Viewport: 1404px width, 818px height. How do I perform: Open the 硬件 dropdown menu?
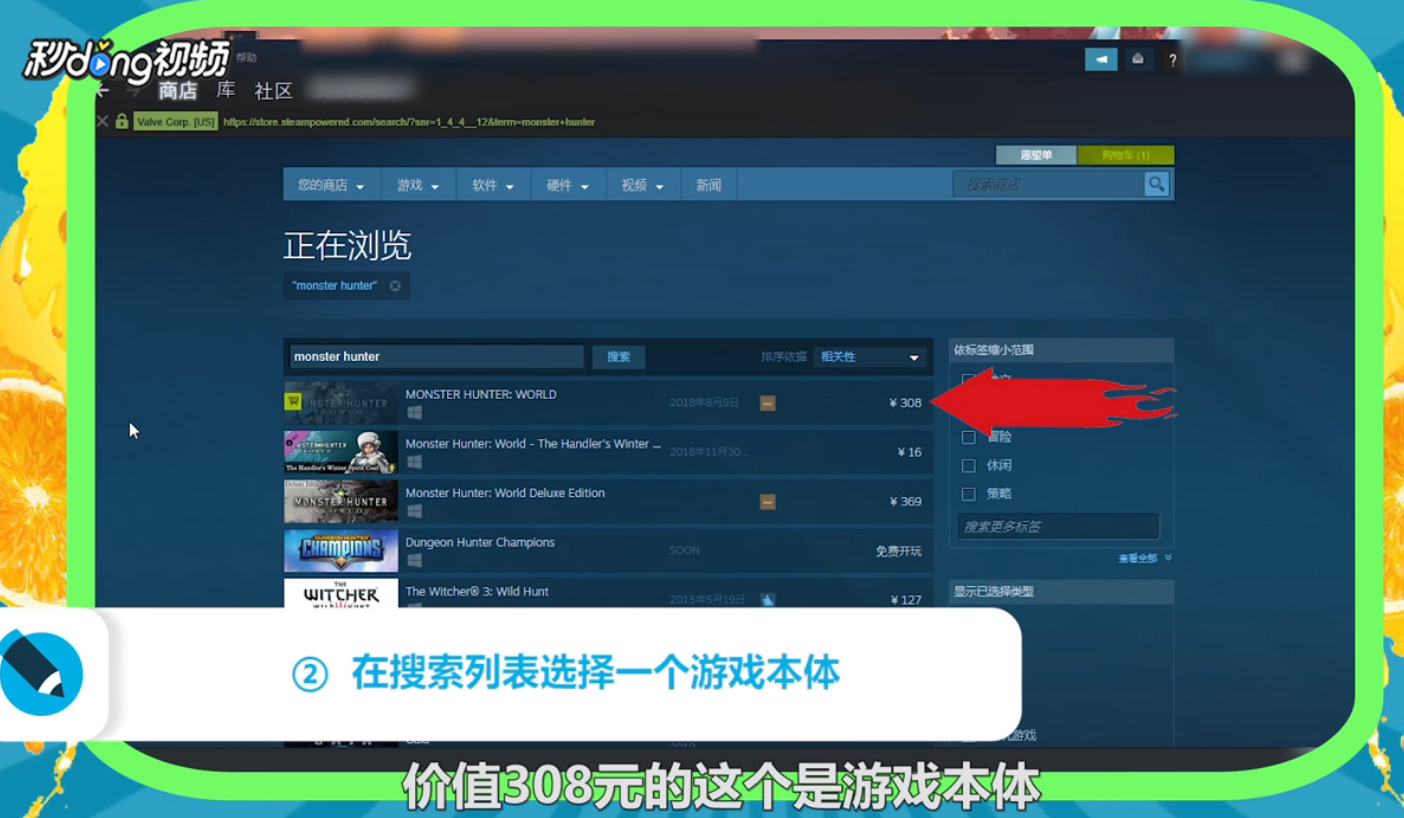[x=568, y=185]
